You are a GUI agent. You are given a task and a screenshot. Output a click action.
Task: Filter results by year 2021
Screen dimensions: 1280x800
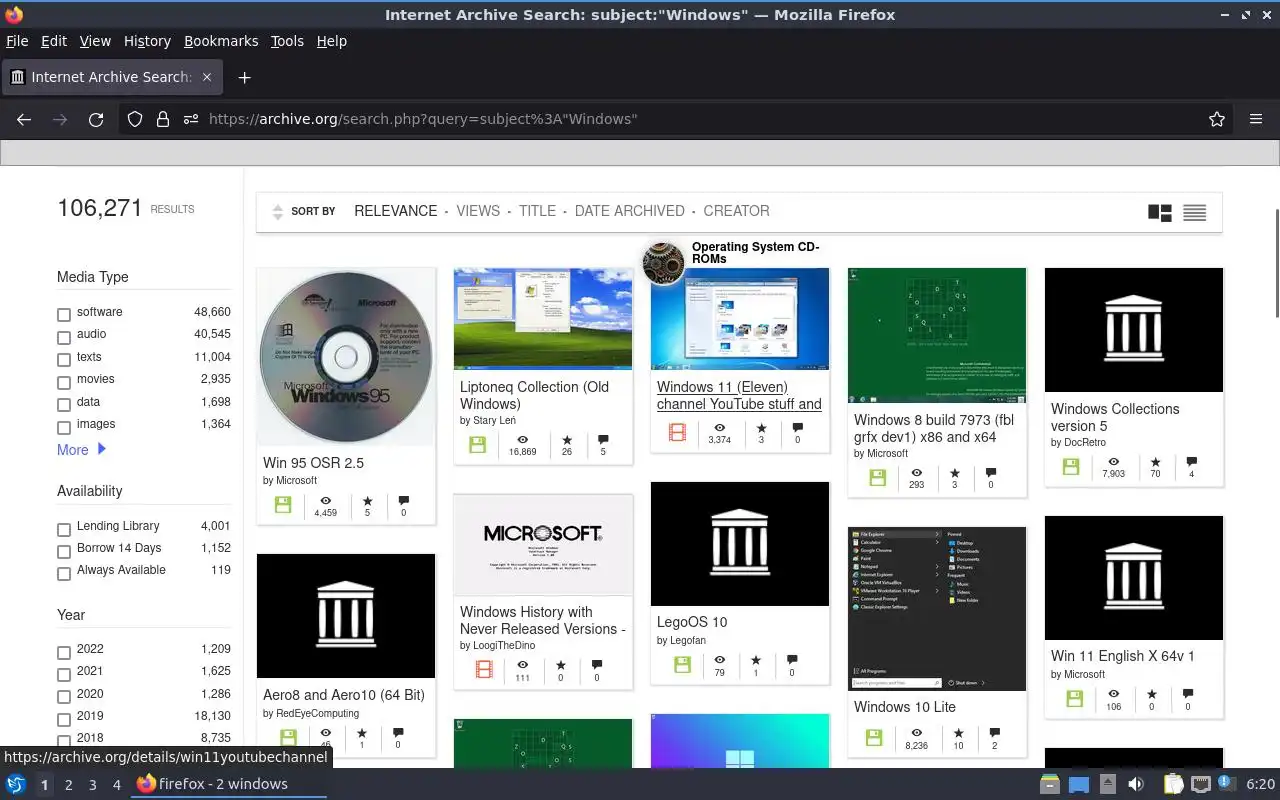64,674
